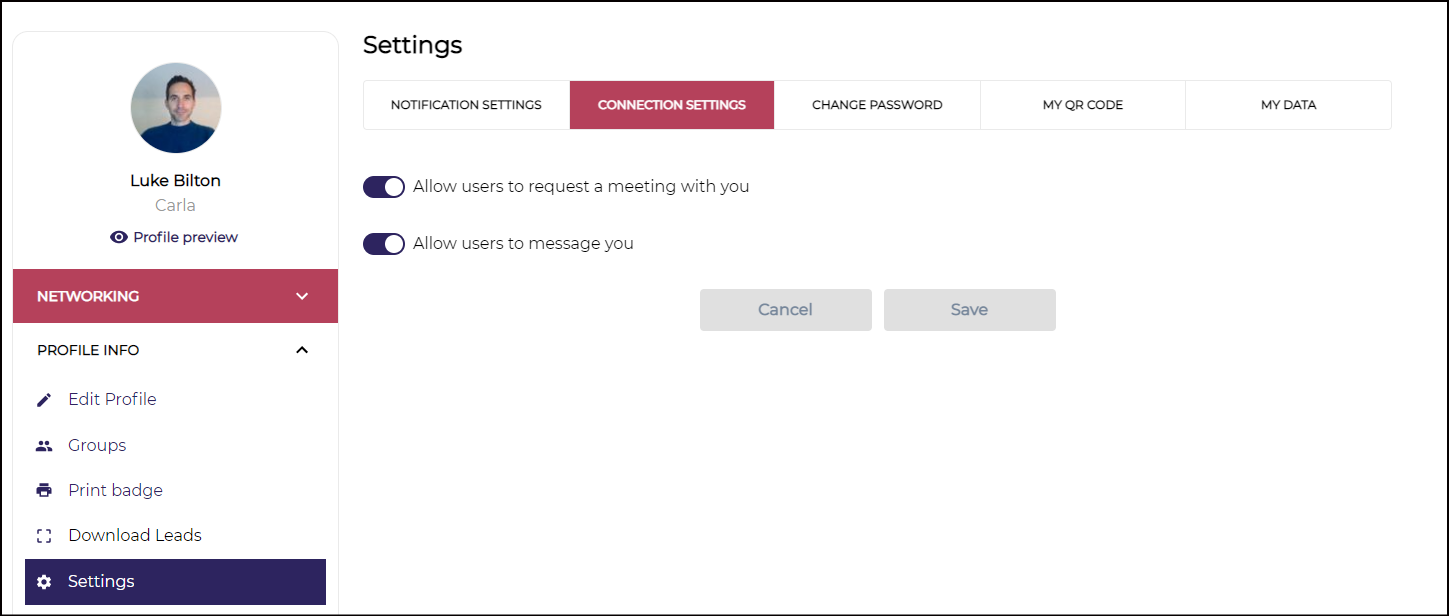Screen dimensions: 1449x616
Task: Click the eye icon for Profile preview
Action: pos(119,237)
